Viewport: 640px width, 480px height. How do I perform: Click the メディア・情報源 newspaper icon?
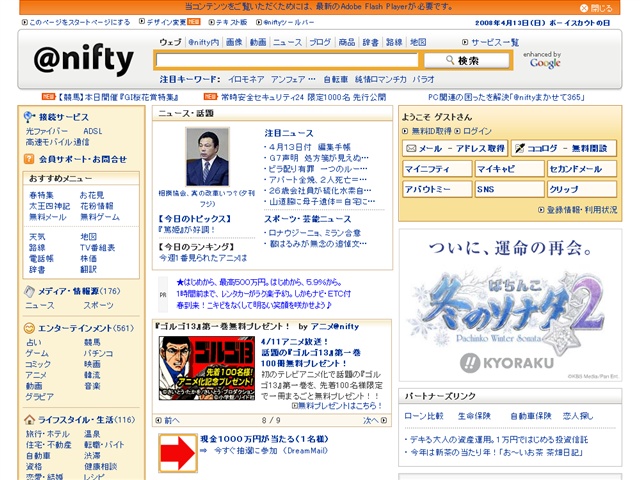(29, 291)
